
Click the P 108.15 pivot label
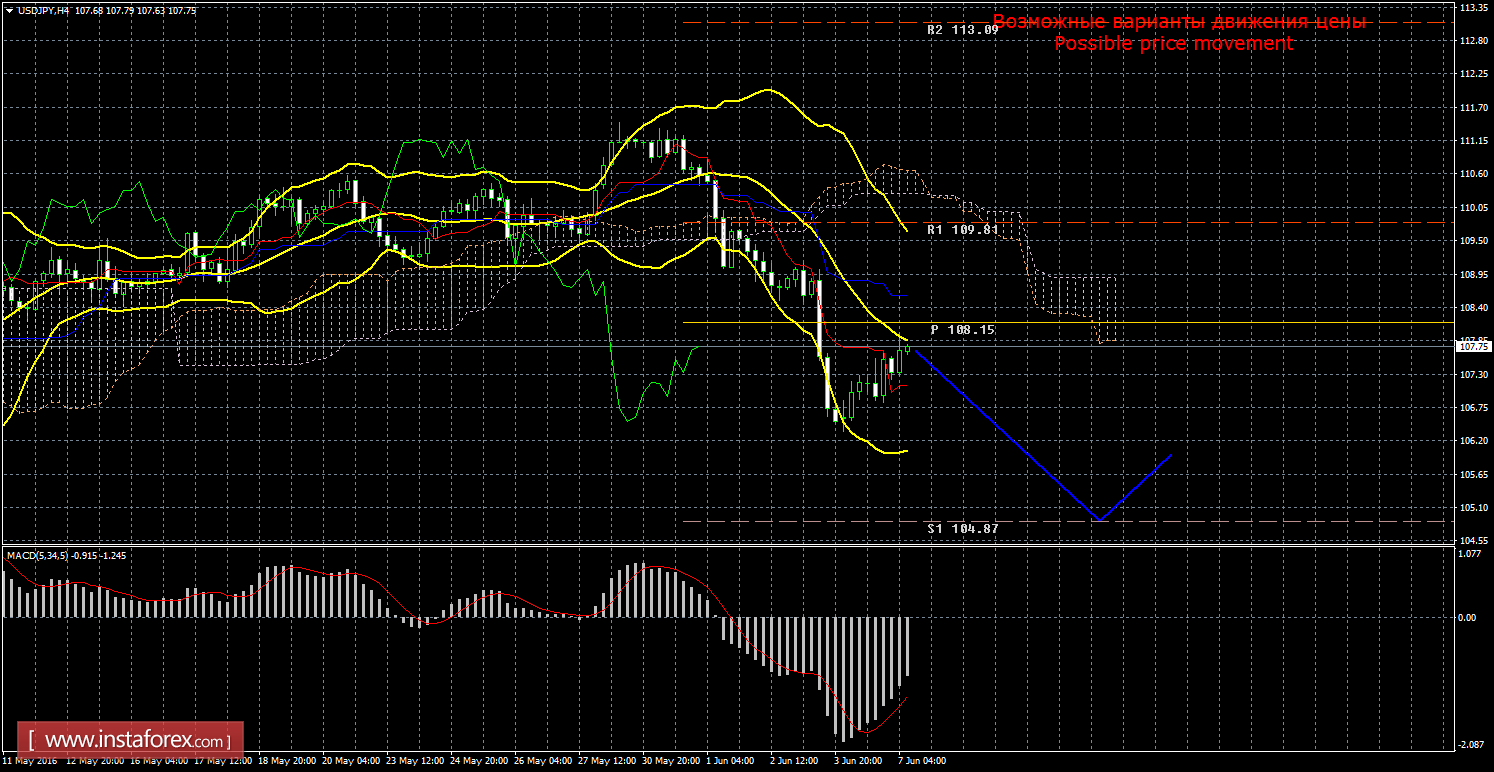tap(962, 329)
